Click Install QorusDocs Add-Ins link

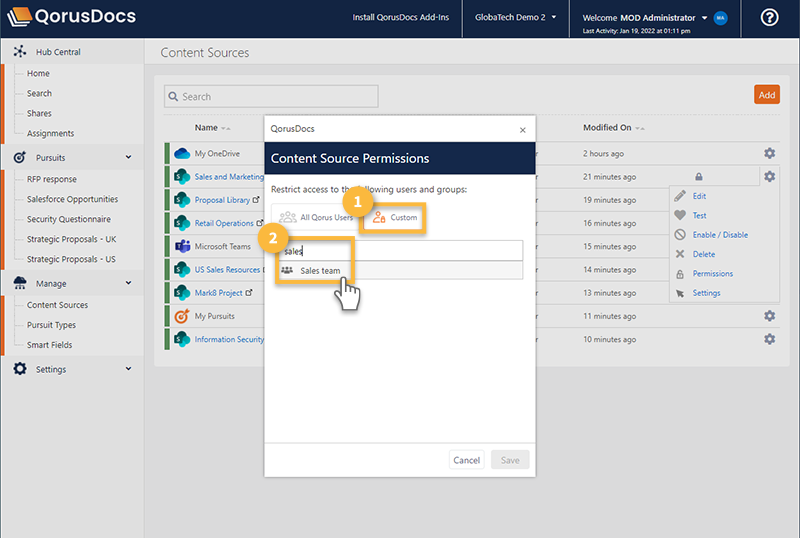[401, 17]
